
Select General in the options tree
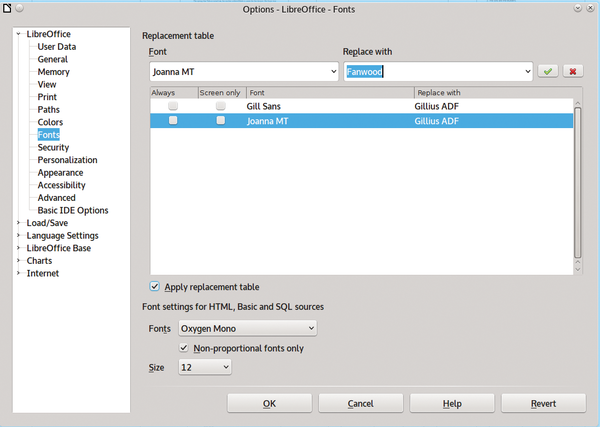click(52, 59)
